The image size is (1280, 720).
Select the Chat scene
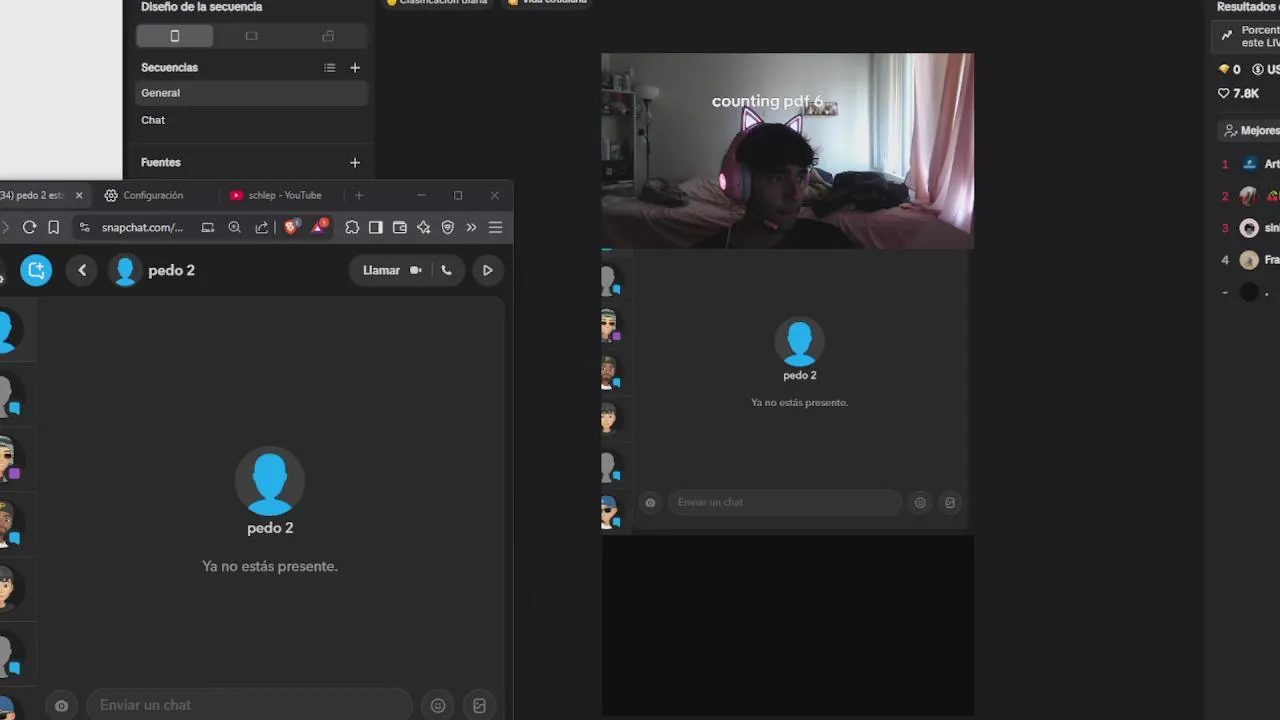pos(251,120)
